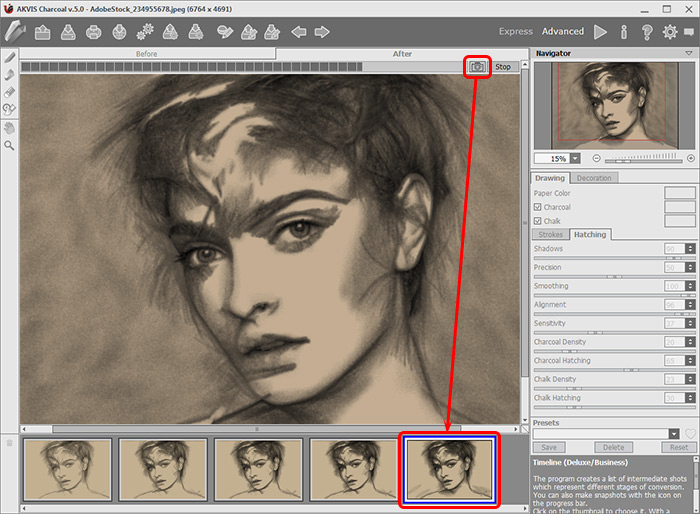Adjust the Navigator zoom slider
Image resolution: width=700 pixels, height=514 pixels.
click(x=643, y=159)
